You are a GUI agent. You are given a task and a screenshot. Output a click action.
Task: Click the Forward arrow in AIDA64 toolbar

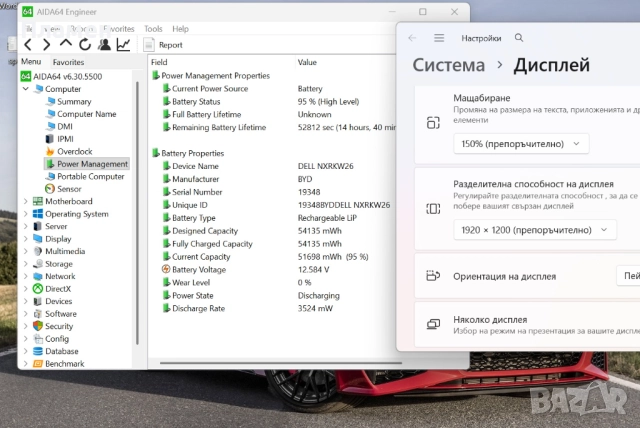click(x=46, y=44)
